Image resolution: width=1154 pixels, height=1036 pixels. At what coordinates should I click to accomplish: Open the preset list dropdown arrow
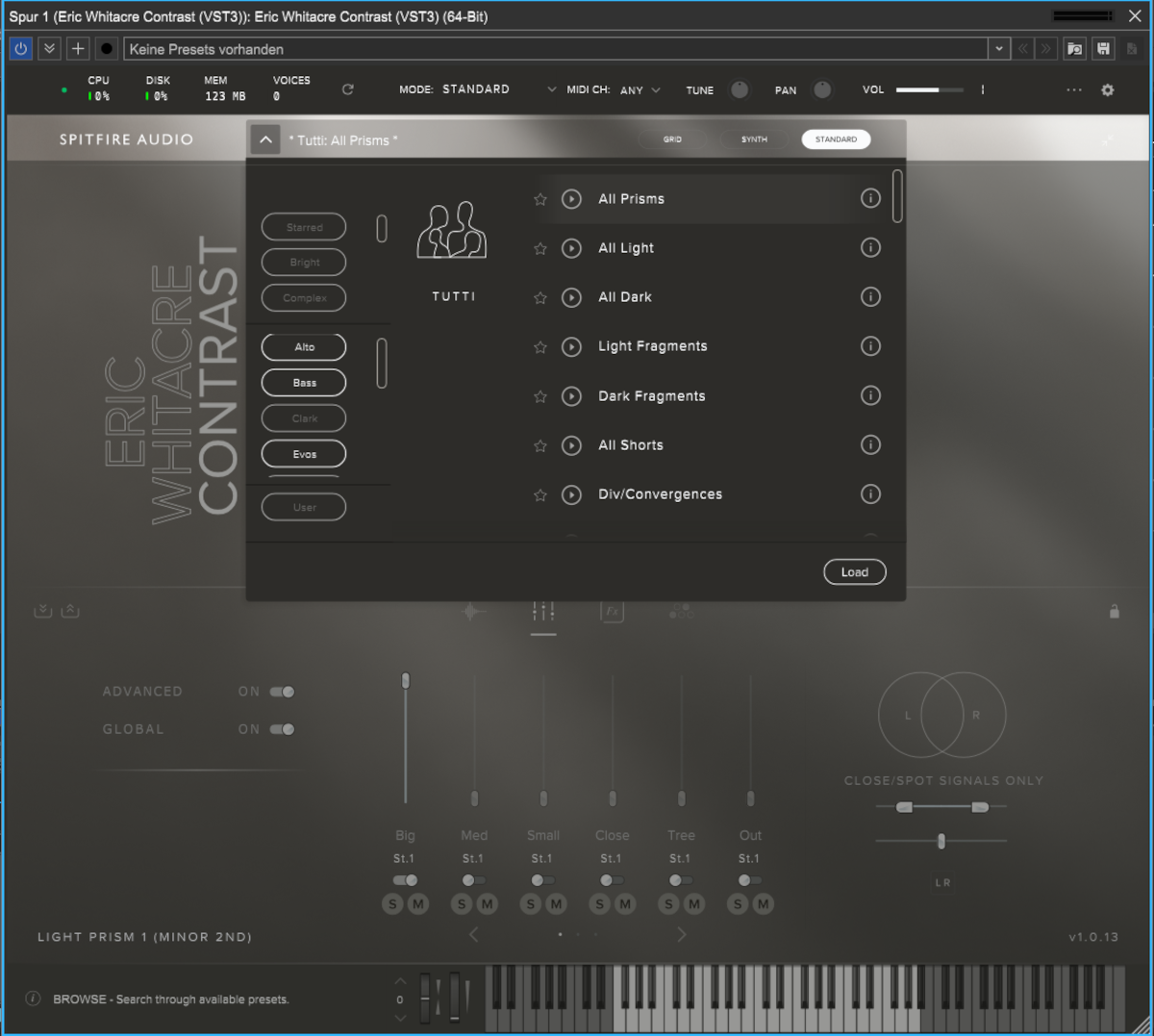click(999, 48)
